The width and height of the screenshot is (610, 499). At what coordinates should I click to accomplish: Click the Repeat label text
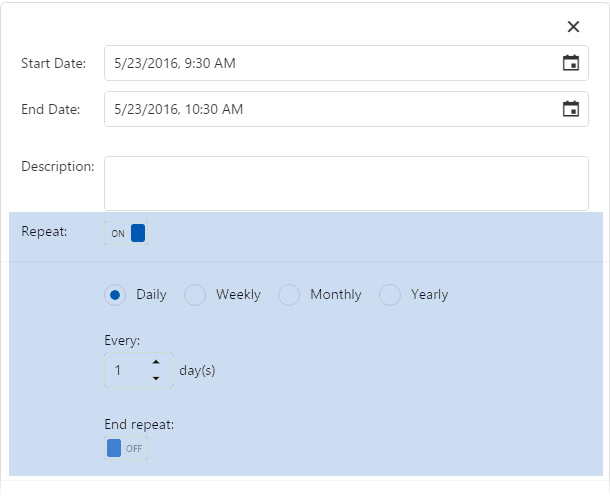coord(44,231)
